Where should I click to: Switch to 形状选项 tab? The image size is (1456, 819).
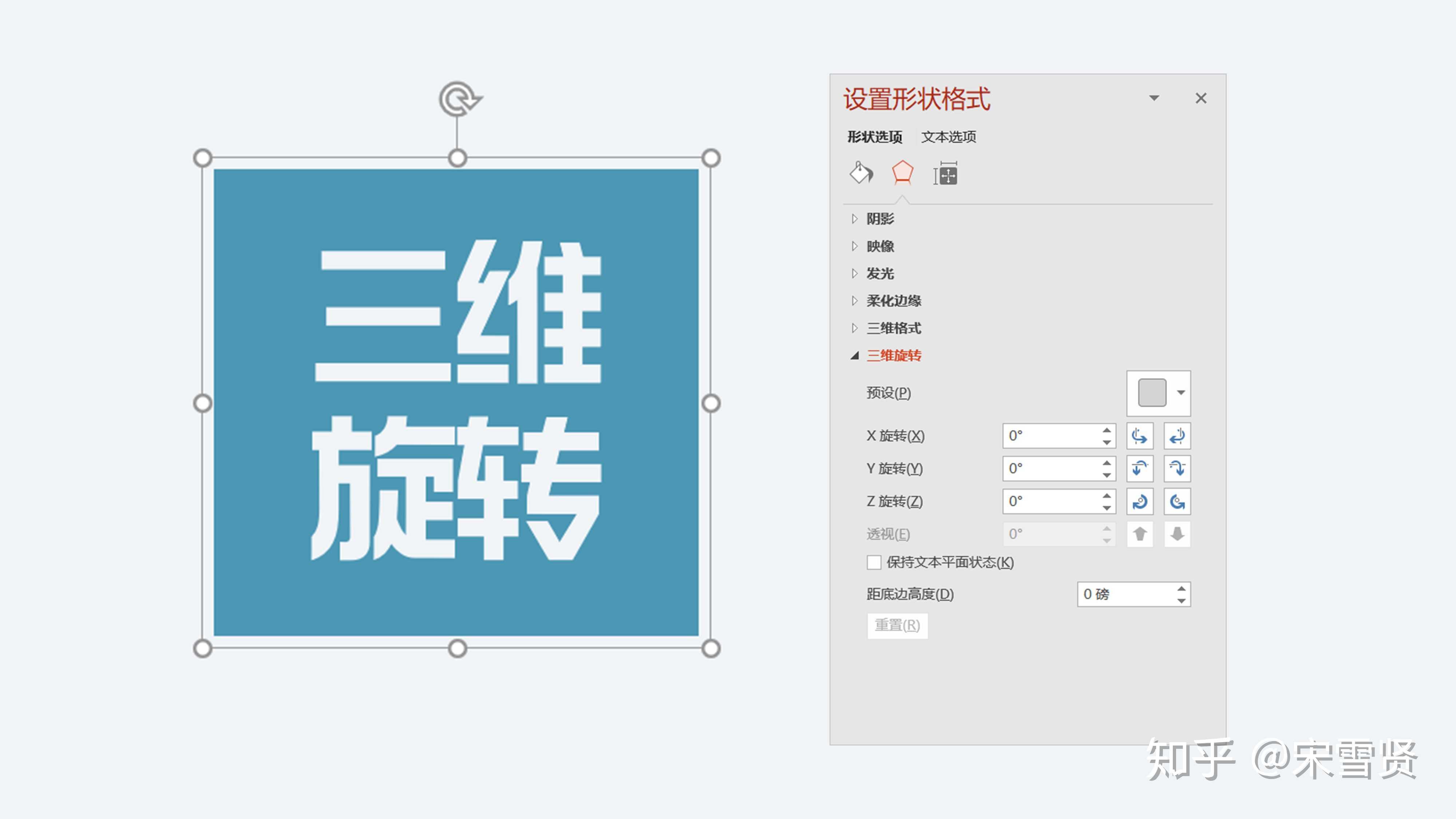pyautogui.click(x=874, y=137)
